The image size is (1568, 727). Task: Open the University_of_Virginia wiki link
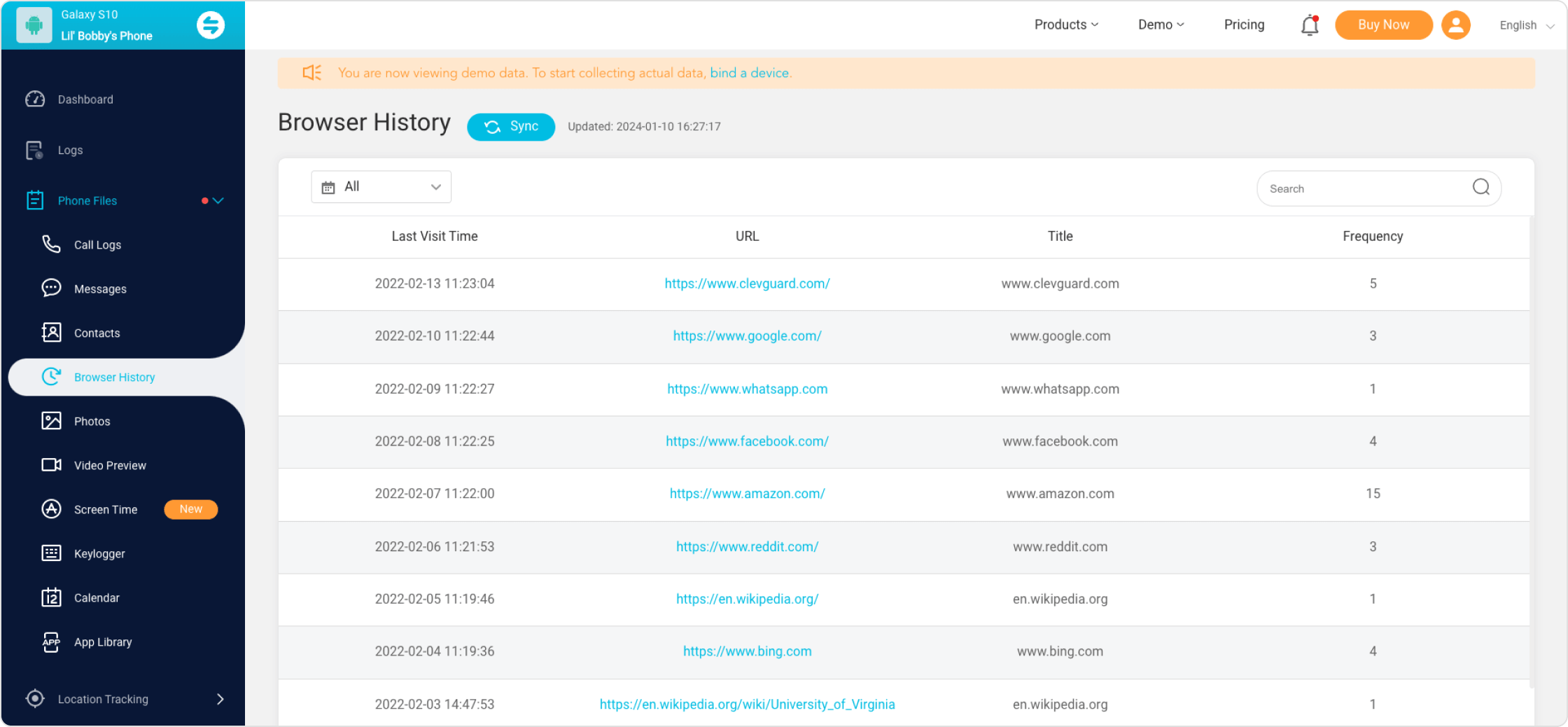pyautogui.click(x=747, y=704)
